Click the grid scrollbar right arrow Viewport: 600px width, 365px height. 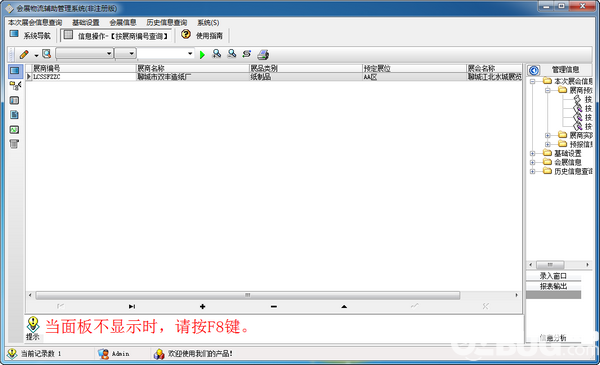(516, 295)
